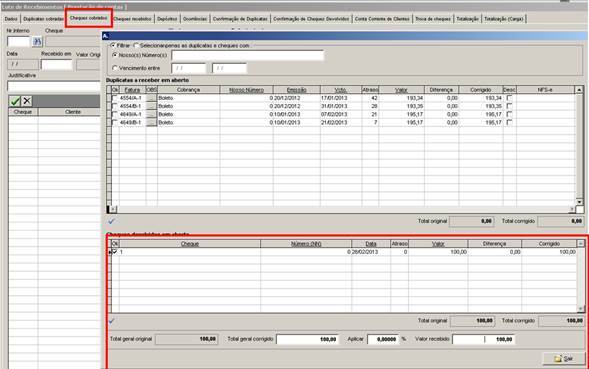
Task: Click blue checkmark below Duplicatas grid
Action: 111,221
